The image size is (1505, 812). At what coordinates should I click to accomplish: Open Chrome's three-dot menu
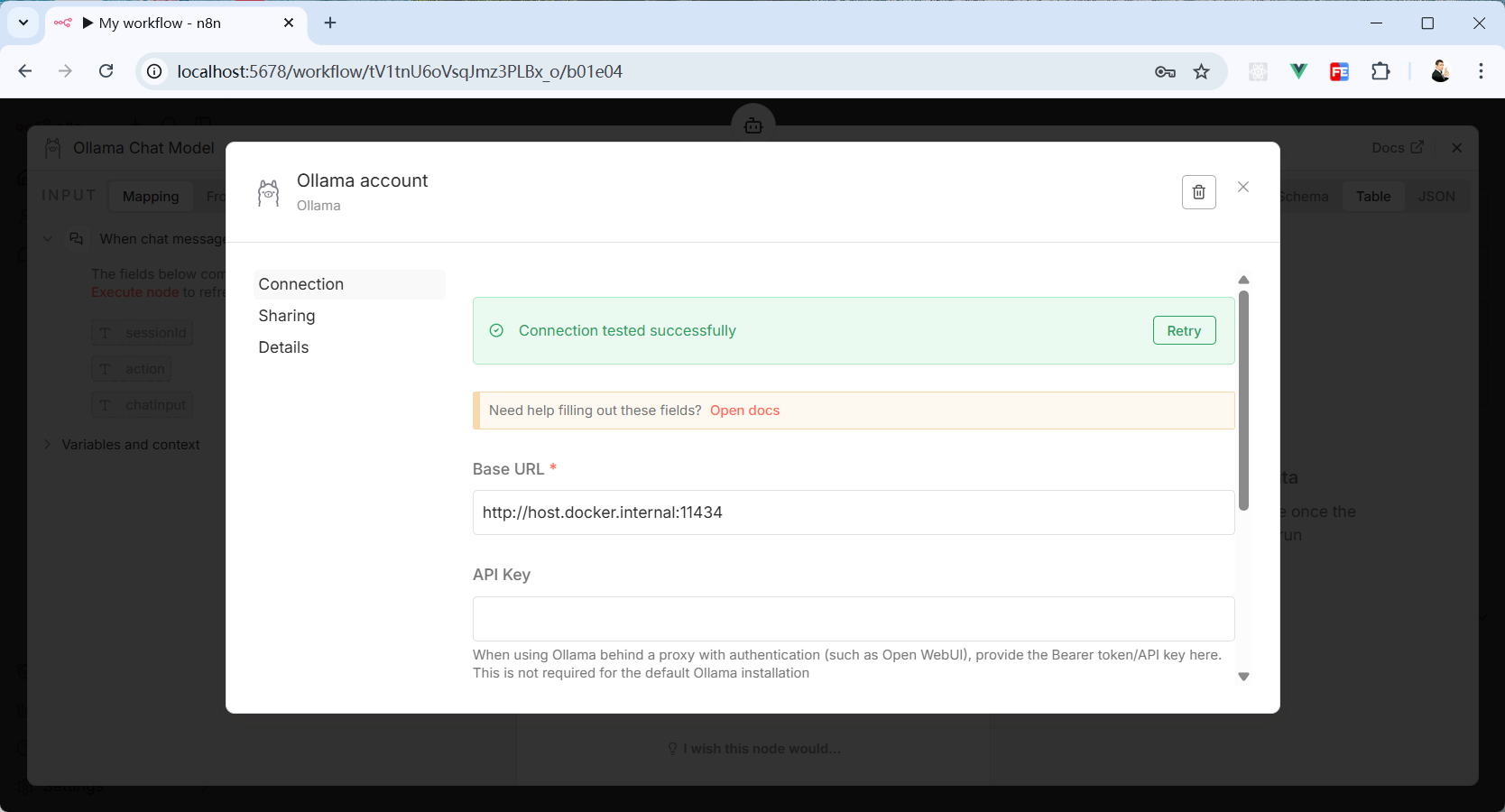point(1481,71)
